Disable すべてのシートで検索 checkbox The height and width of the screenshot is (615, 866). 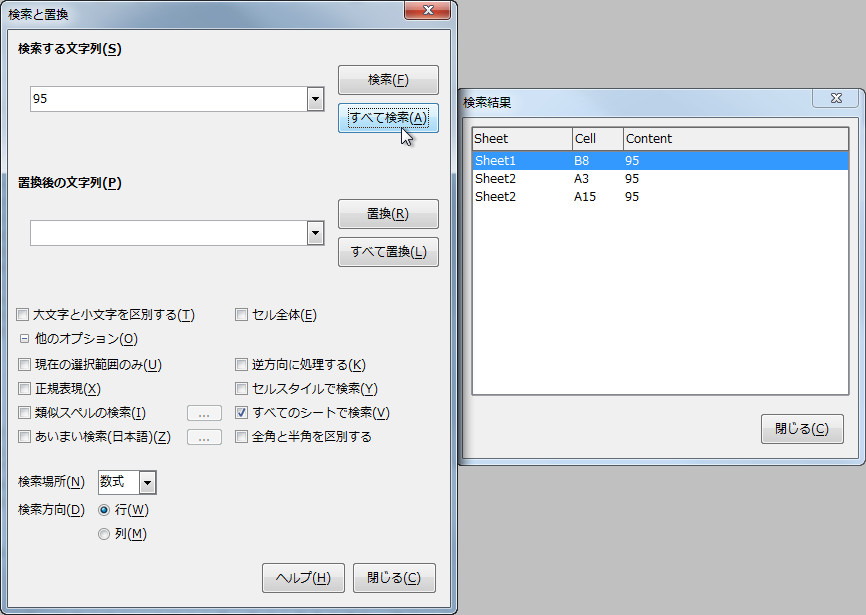click(241, 412)
